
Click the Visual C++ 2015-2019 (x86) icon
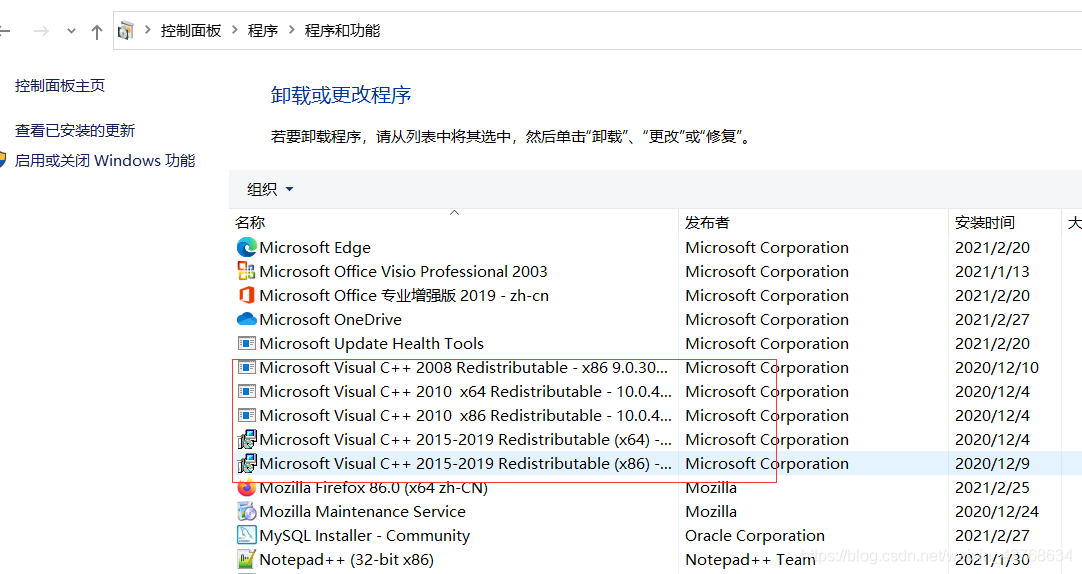[x=246, y=464]
